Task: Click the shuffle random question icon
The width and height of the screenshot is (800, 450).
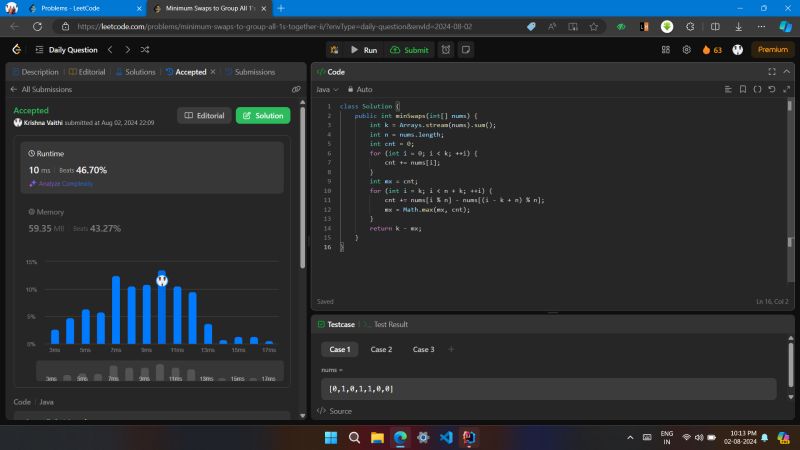Action: 146,49
